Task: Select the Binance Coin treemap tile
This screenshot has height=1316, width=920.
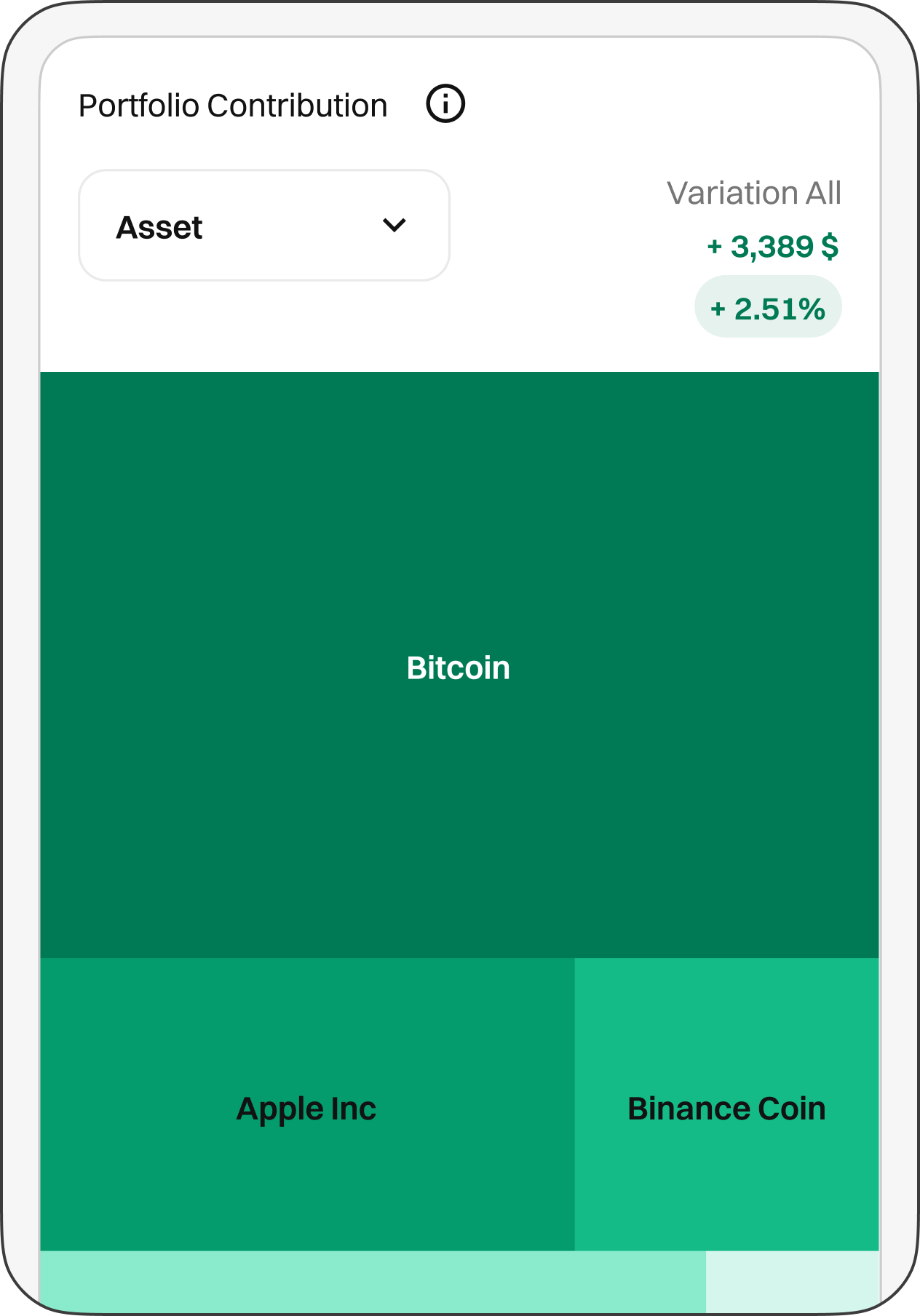Action: [726, 1034]
